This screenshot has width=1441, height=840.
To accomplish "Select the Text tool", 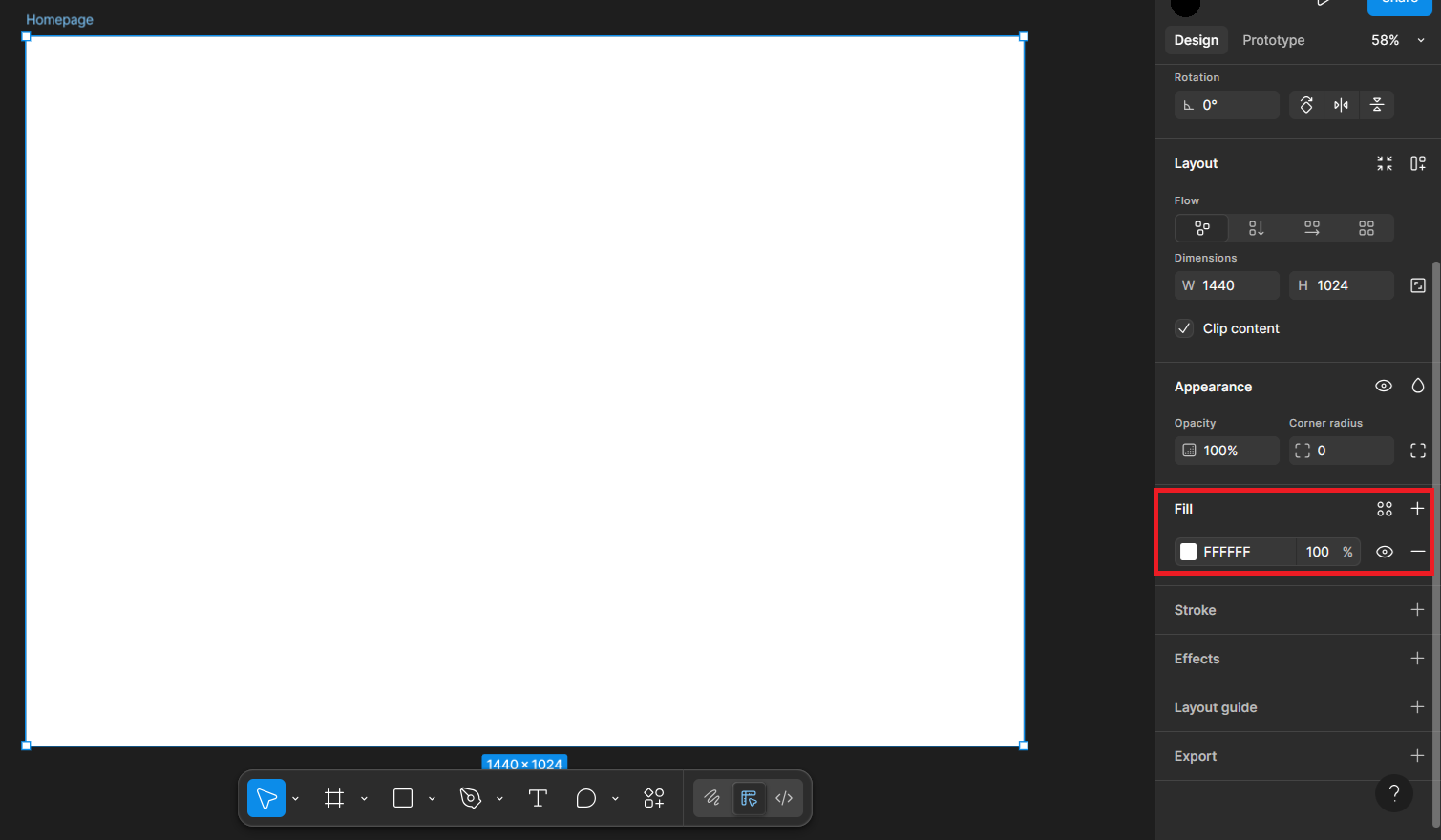I will click(x=538, y=798).
